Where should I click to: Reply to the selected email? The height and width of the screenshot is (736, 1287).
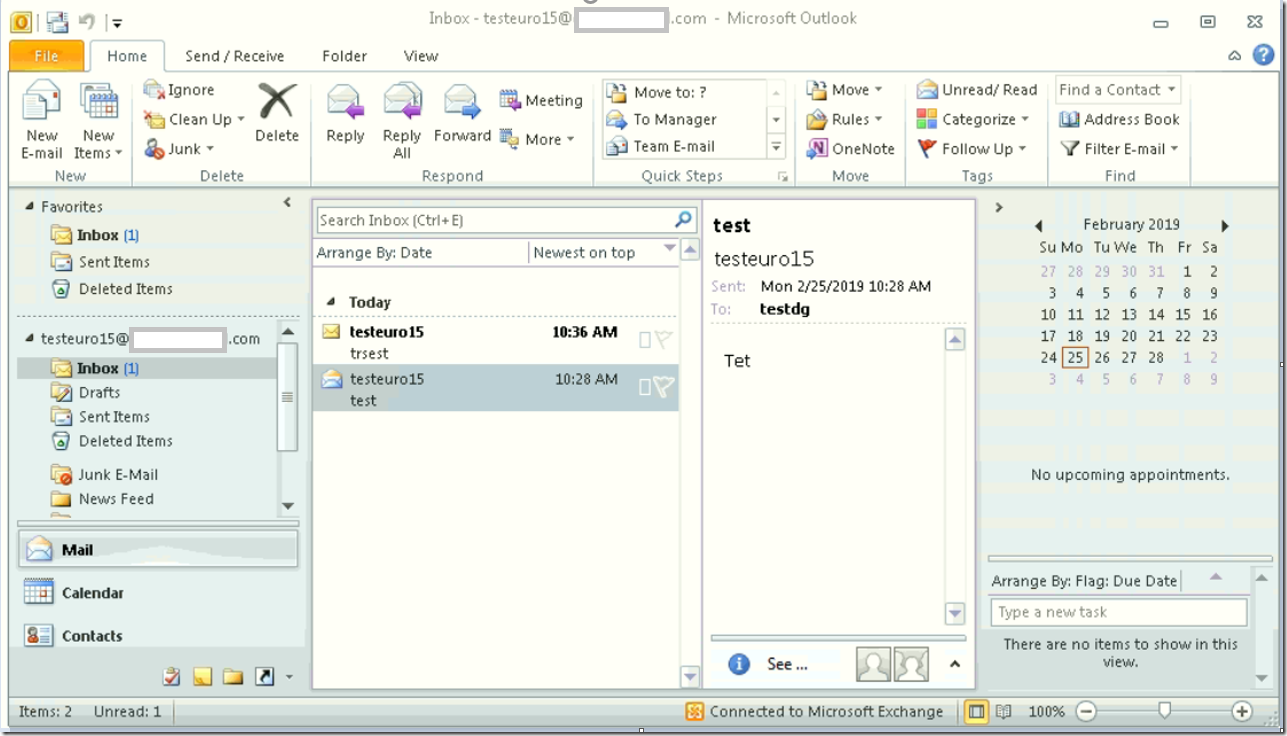pyautogui.click(x=345, y=113)
